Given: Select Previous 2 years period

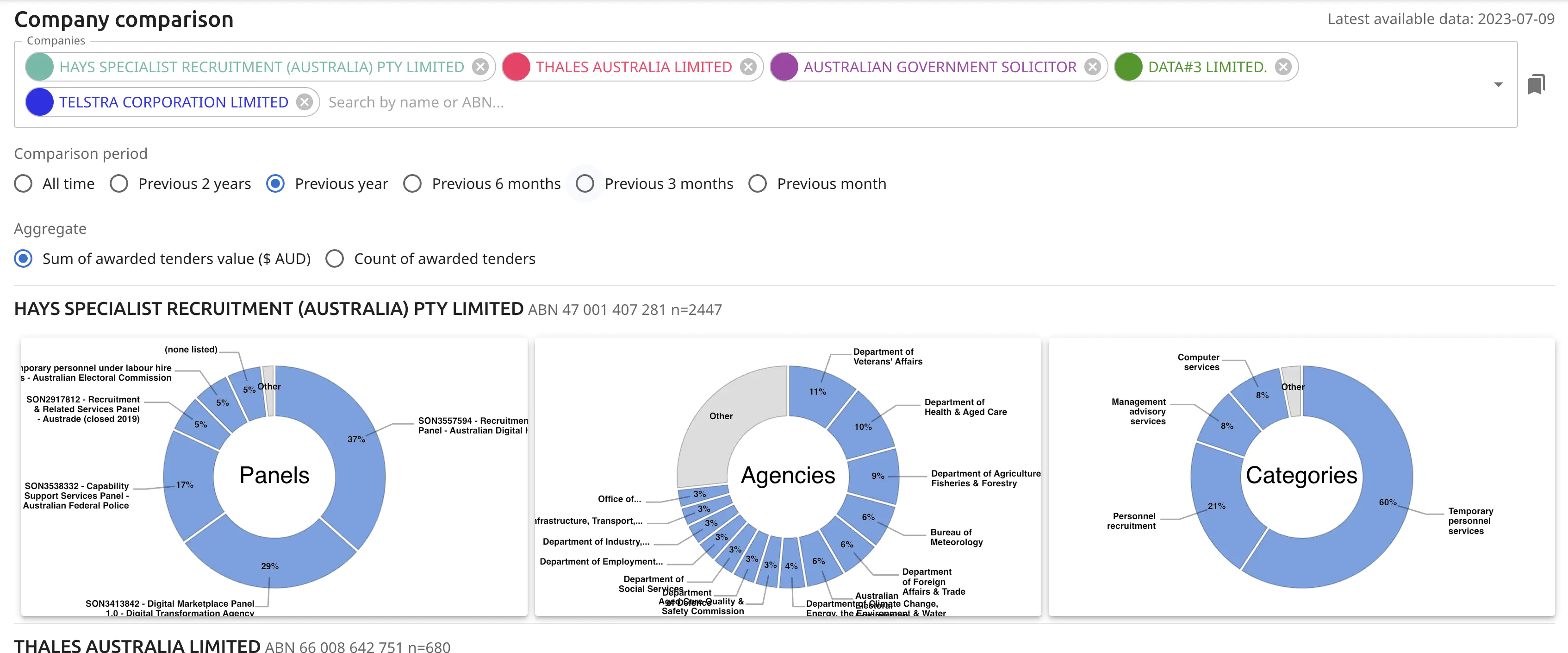Looking at the screenshot, I should [x=119, y=184].
